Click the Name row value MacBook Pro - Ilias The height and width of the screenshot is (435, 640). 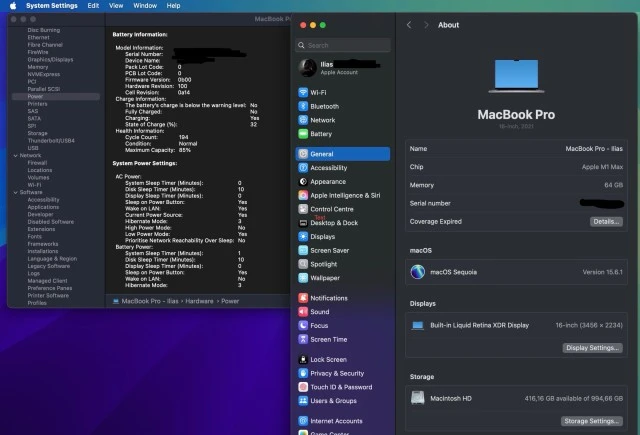(594, 149)
